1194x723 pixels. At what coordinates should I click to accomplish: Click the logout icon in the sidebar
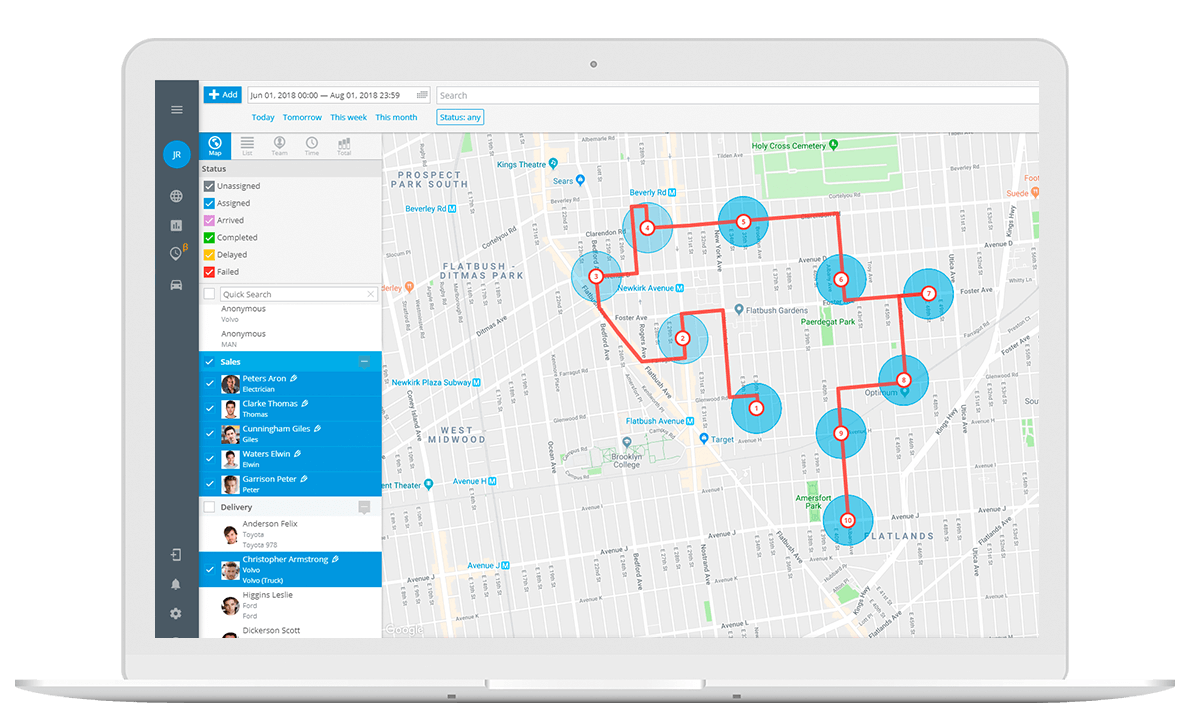(176, 555)
